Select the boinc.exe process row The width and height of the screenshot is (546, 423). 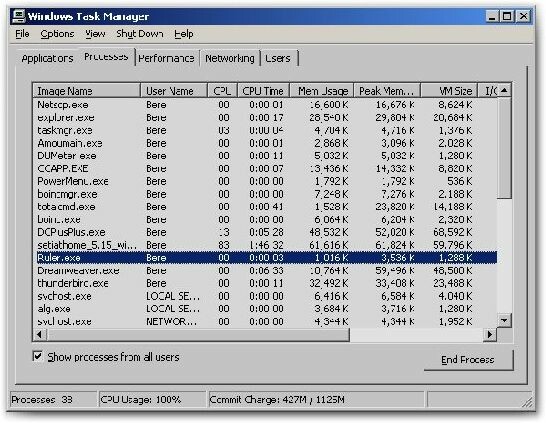(x=265, y=220)
